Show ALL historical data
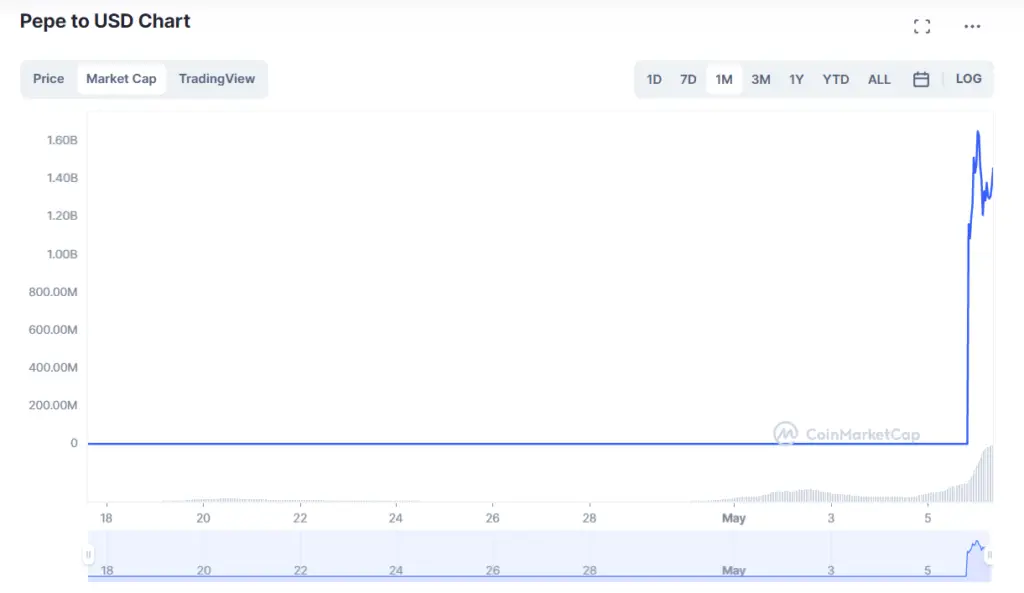Image resolution: width=1024 pixels, height=593 pixels. coord(879,80)
